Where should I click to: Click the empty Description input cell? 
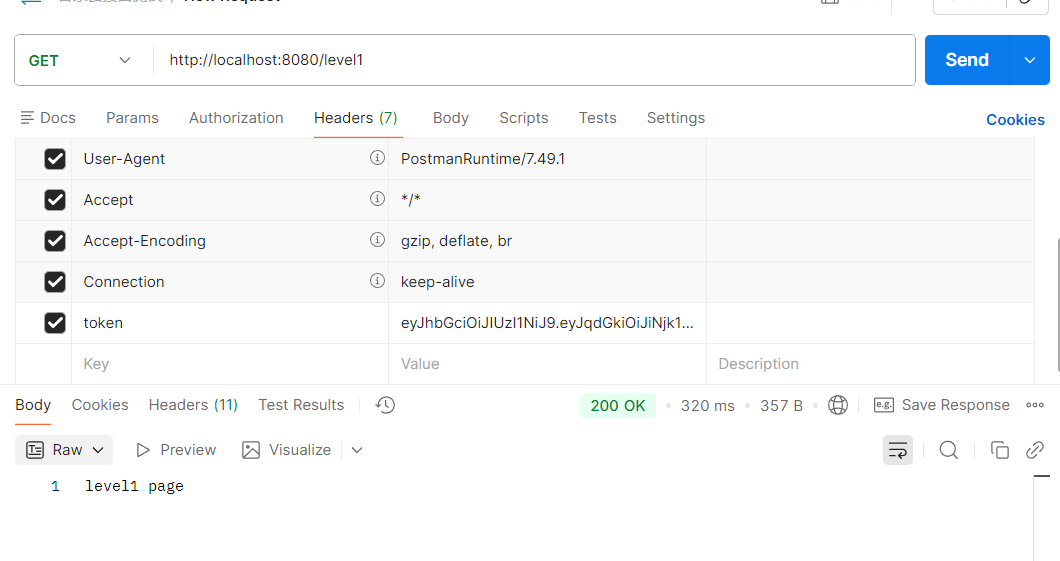[870, 364]
